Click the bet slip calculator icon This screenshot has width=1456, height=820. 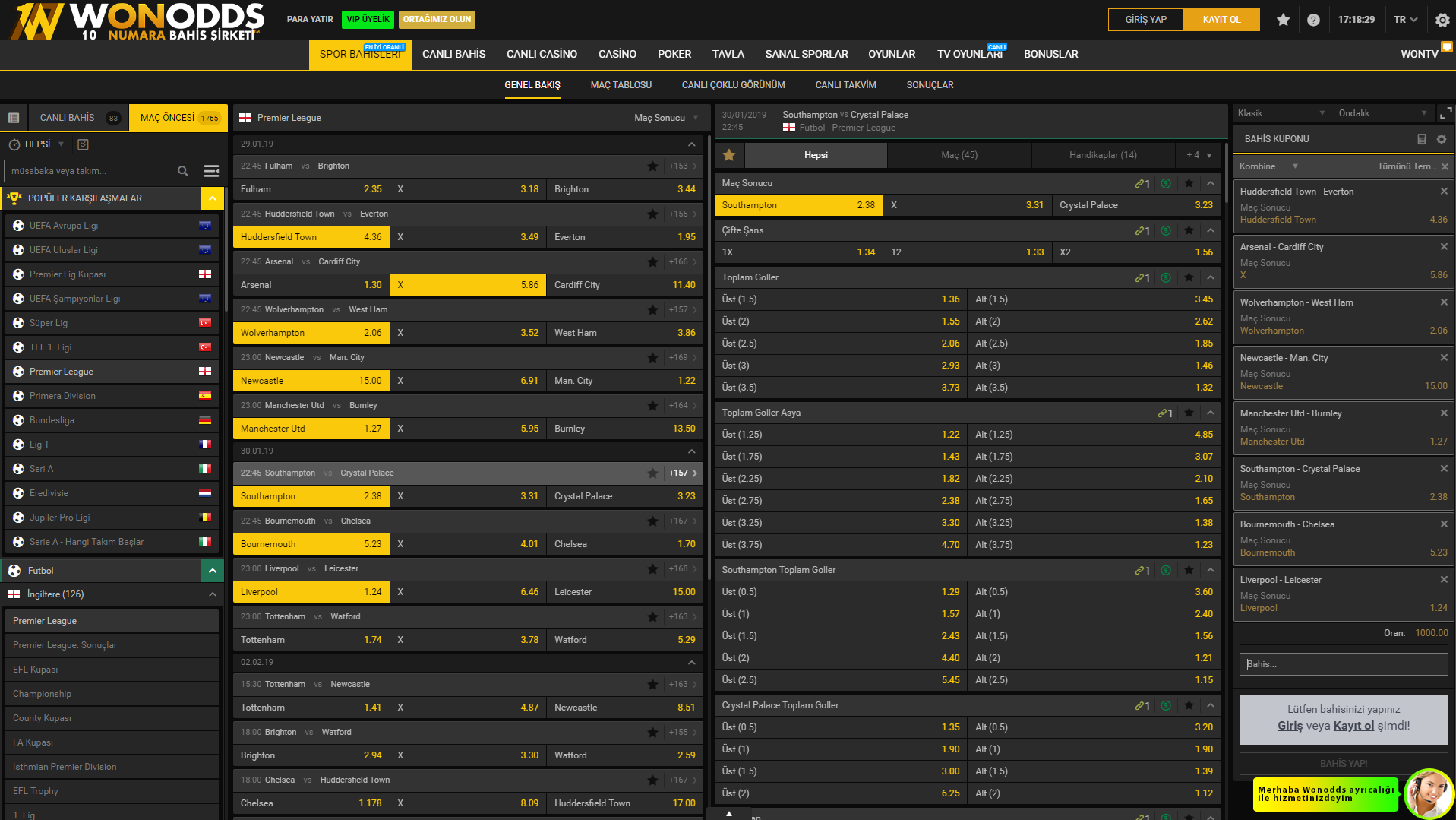tap(1421, 139)
